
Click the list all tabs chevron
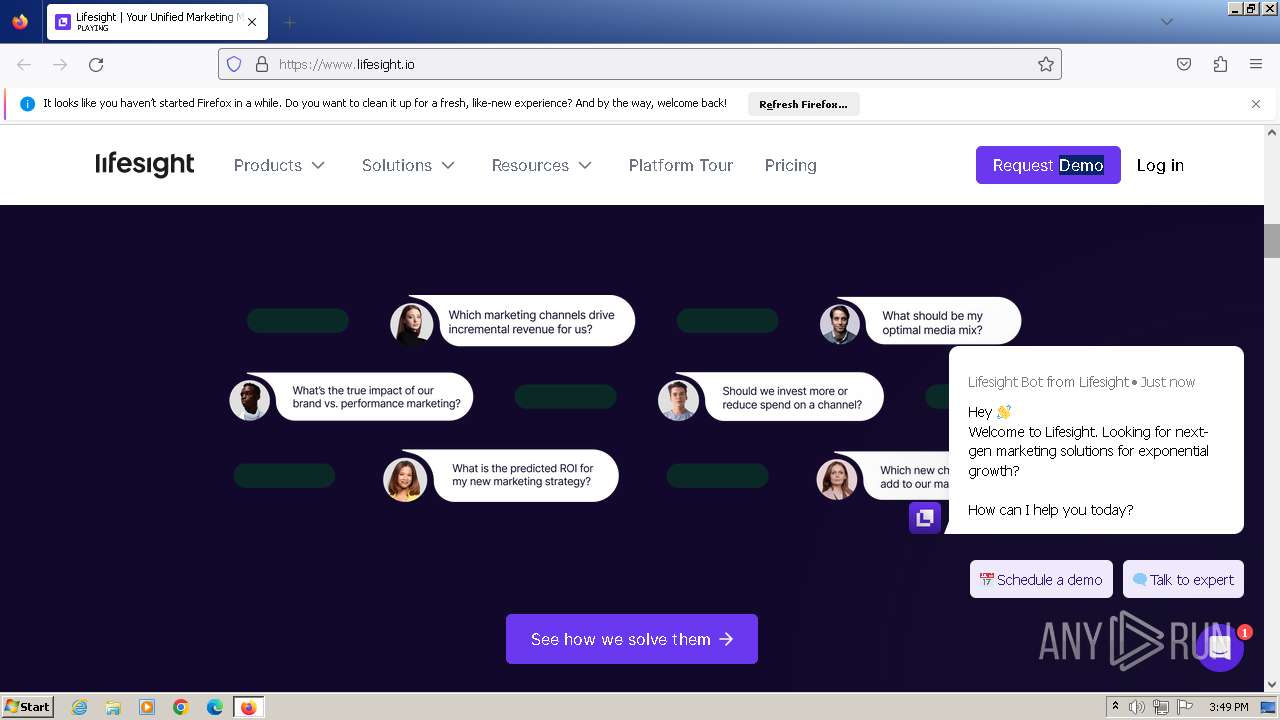tap(1166, 22)
